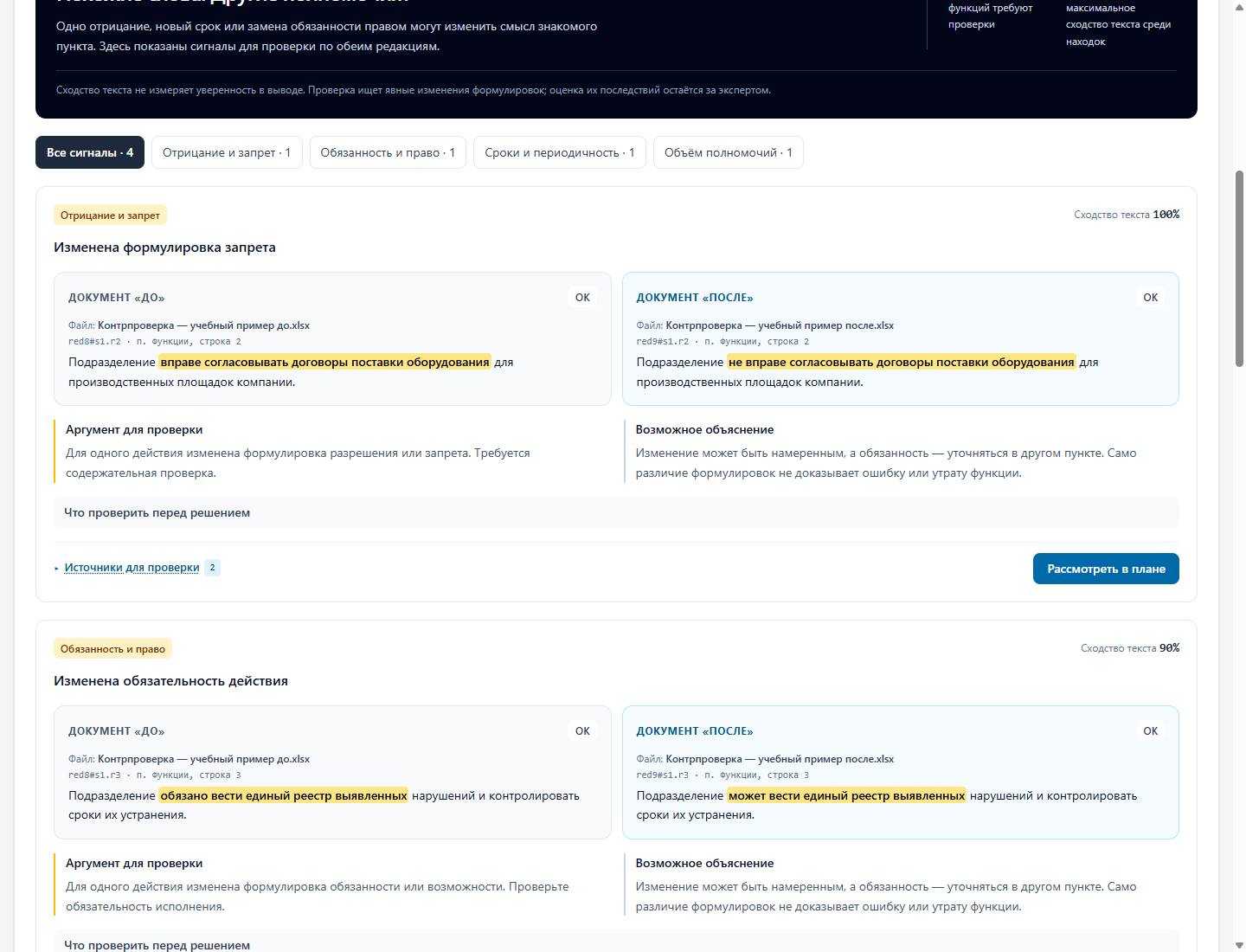
Task: Click highlighted phrase "может вести единый реестр выявленных"
Action: (847, 795)
